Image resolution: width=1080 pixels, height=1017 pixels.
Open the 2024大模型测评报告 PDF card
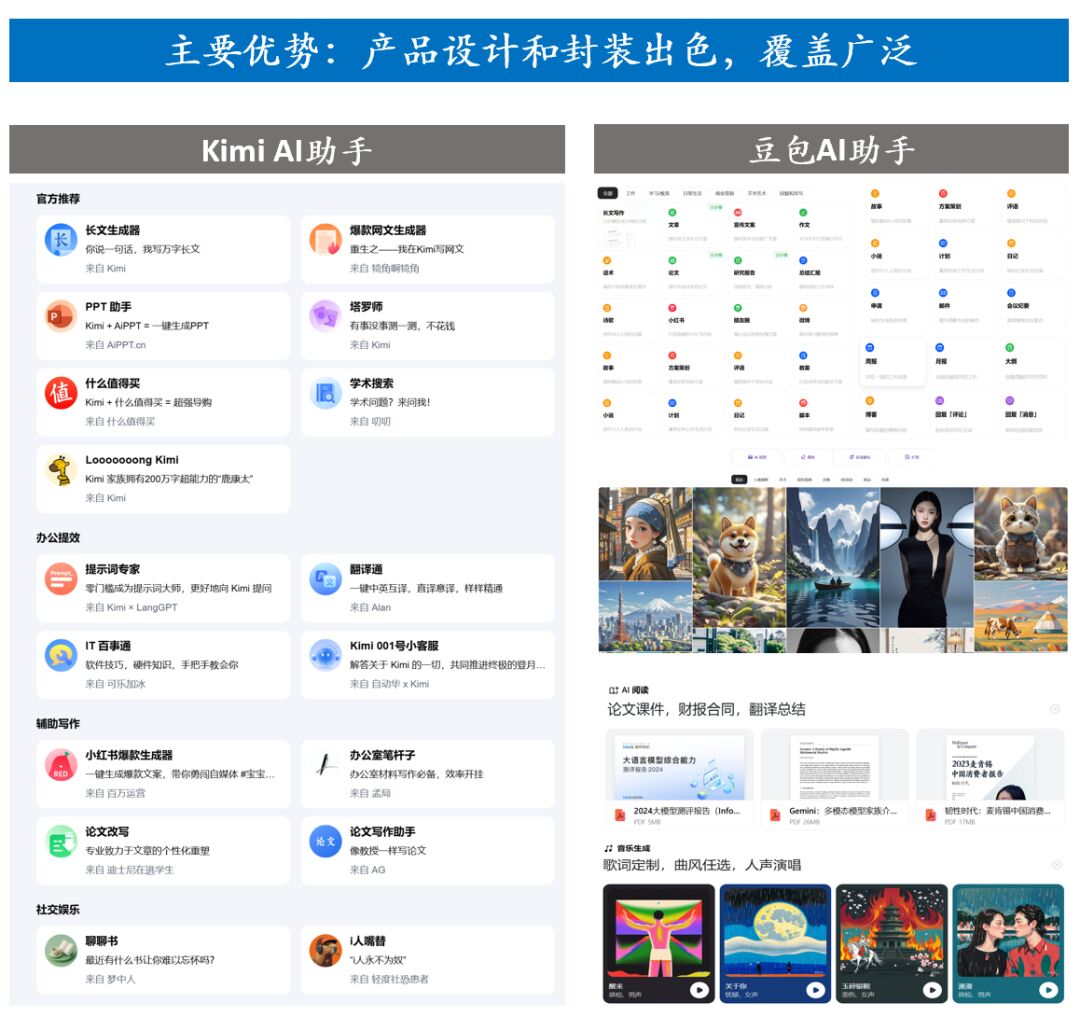click(x=679, y=779)
